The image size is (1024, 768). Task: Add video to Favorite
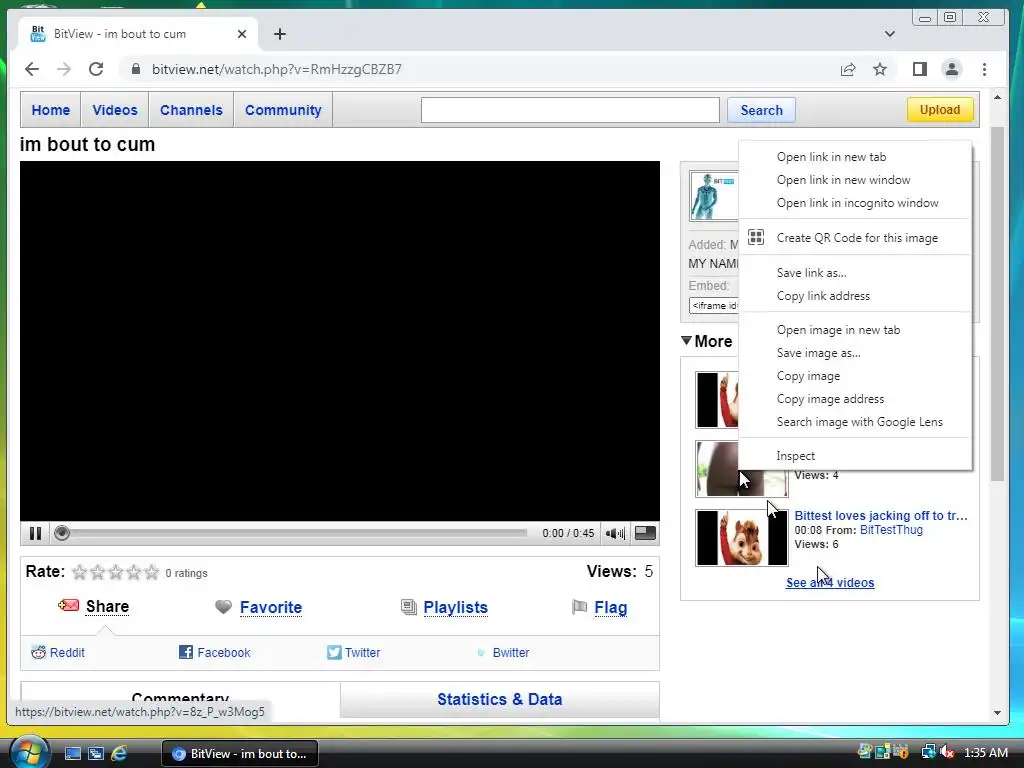pos(270,607)
